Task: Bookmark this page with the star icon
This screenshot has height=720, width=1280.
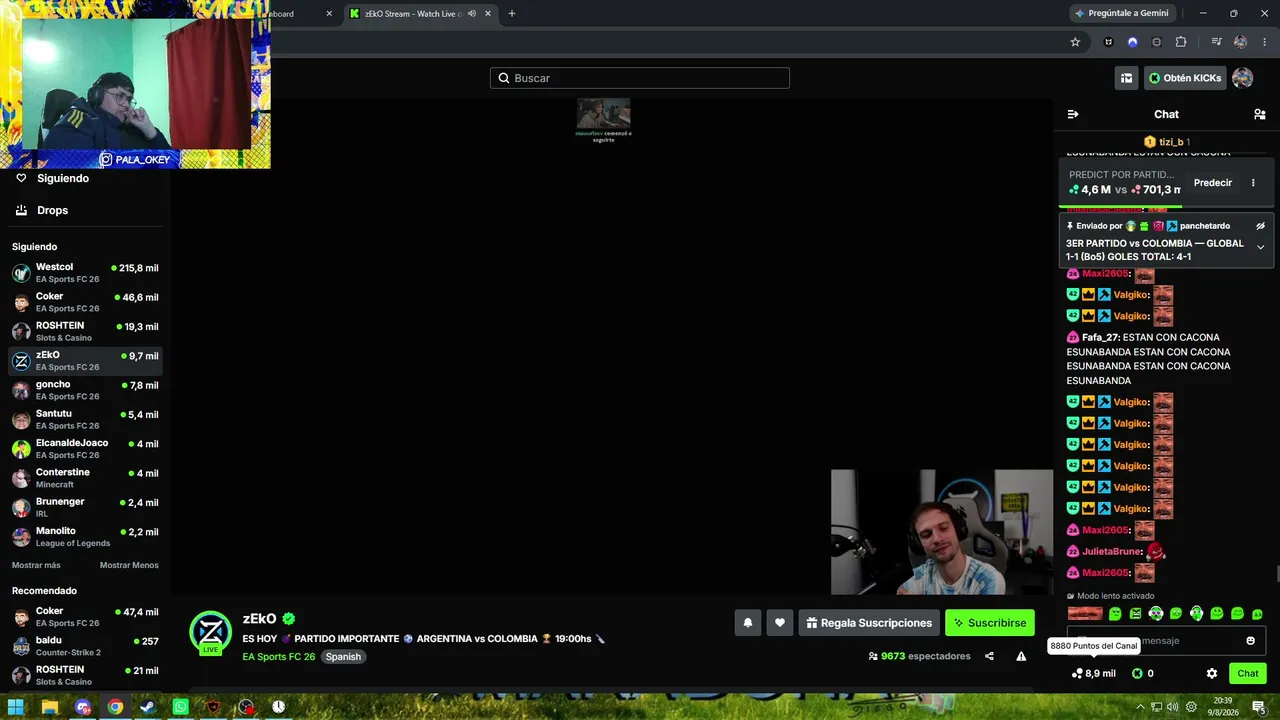Action: pos(1075,42)
